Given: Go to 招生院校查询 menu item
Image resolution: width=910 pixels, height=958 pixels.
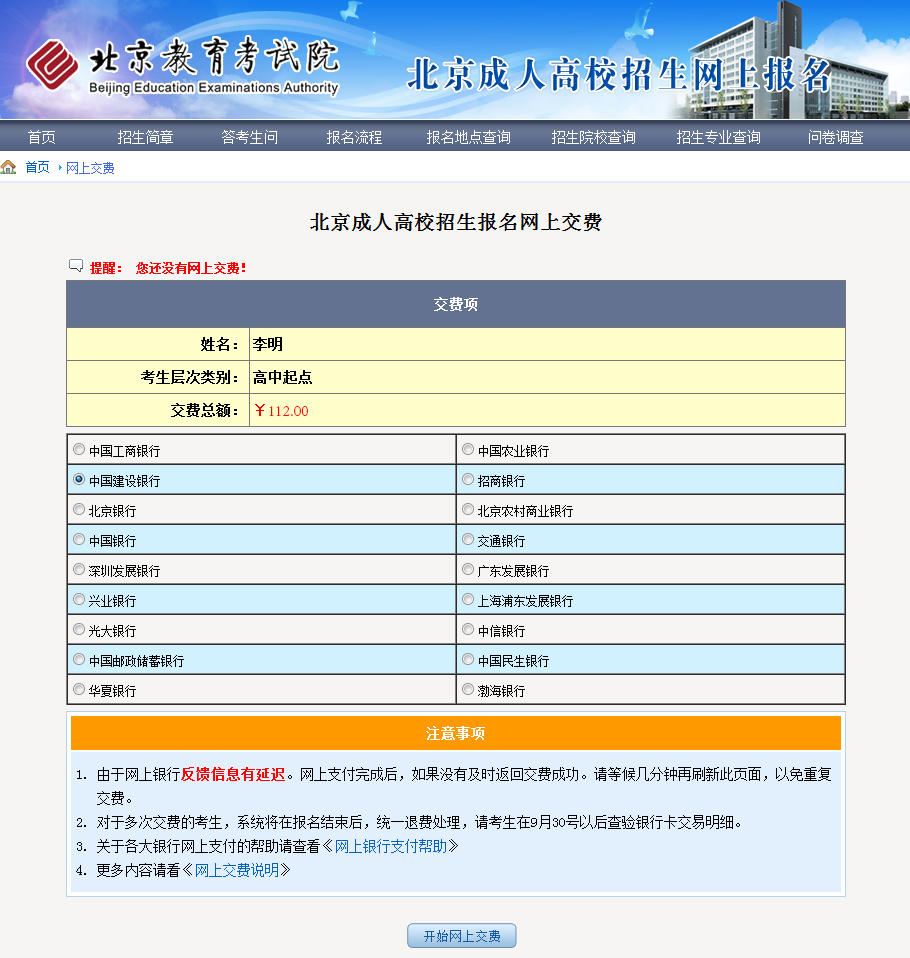Looking at the screenshot, I should (593, 137).
